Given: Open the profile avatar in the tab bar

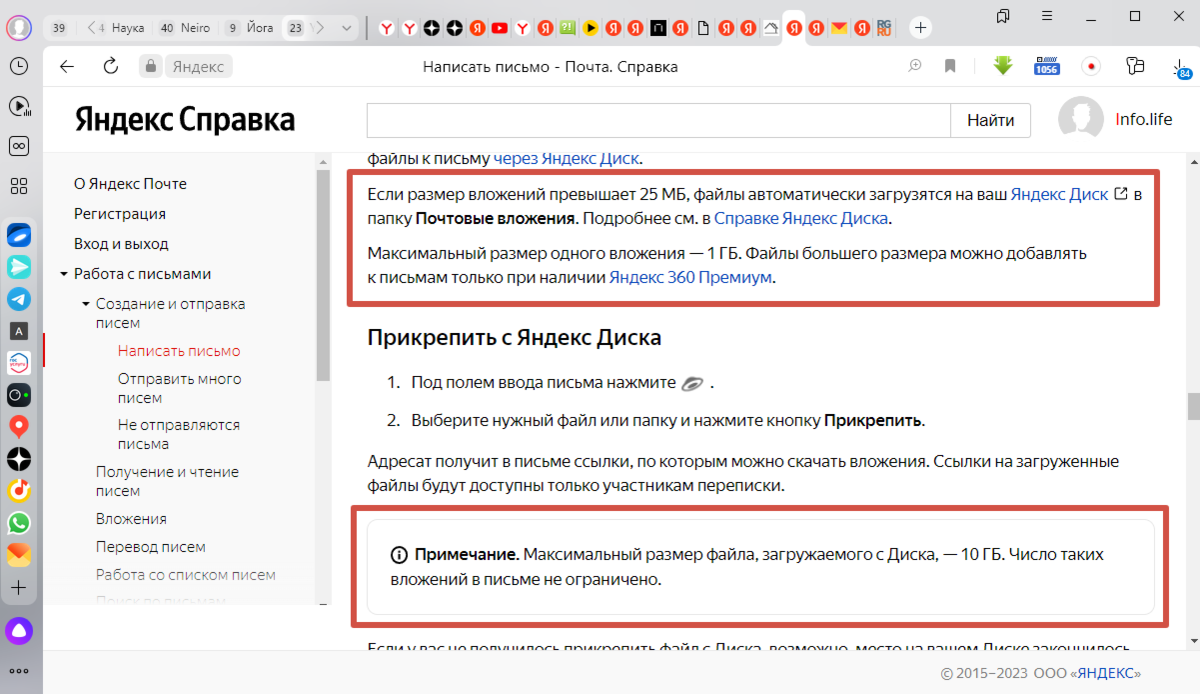Looking at the screenshot, I should coord(19,28).
